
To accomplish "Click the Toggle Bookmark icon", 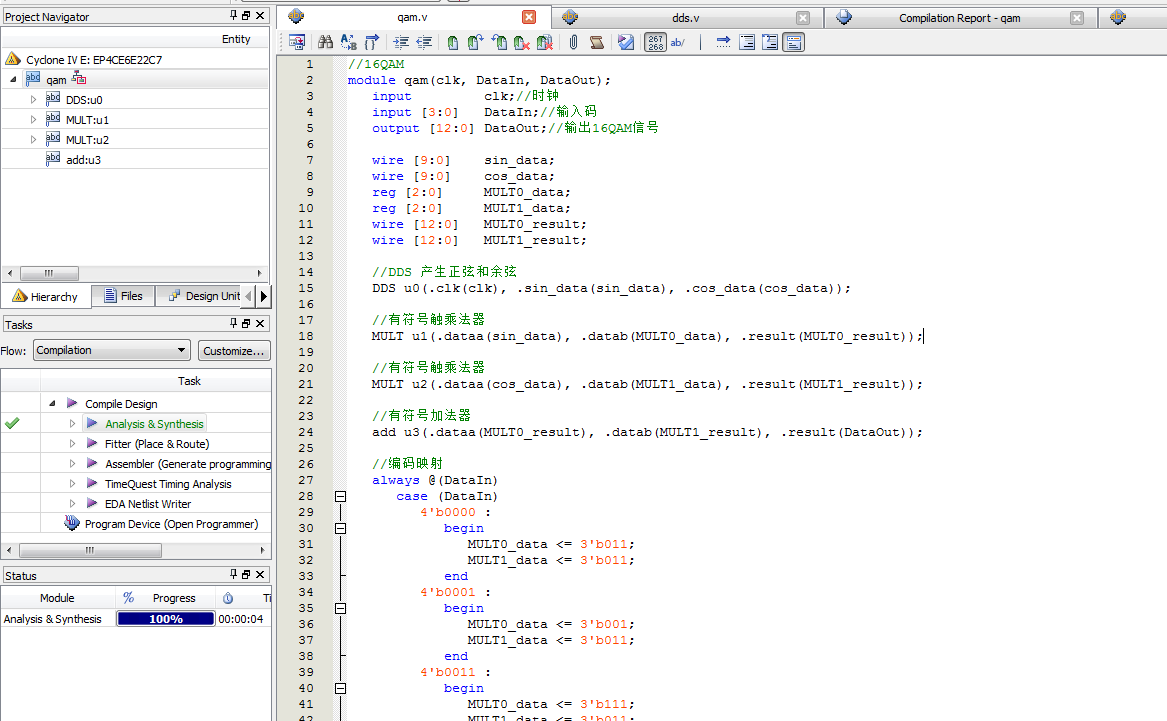I will 453,42.
